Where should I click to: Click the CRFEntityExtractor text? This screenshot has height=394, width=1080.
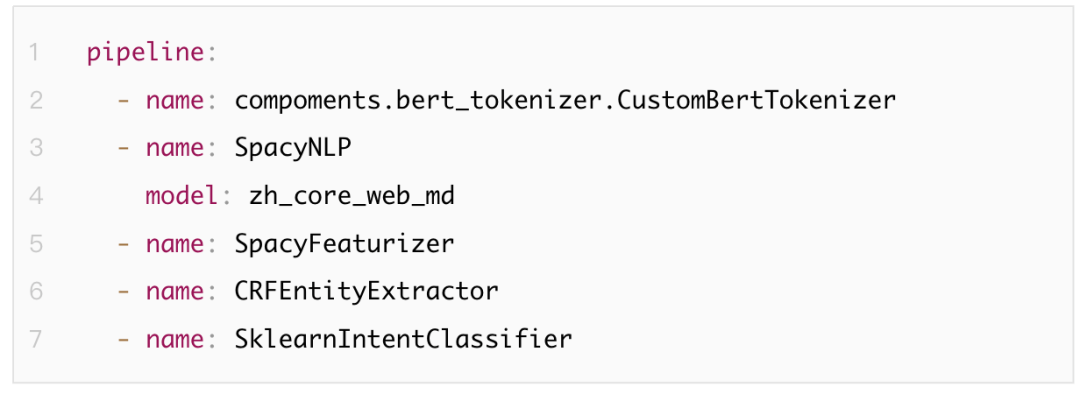[366, 293]
